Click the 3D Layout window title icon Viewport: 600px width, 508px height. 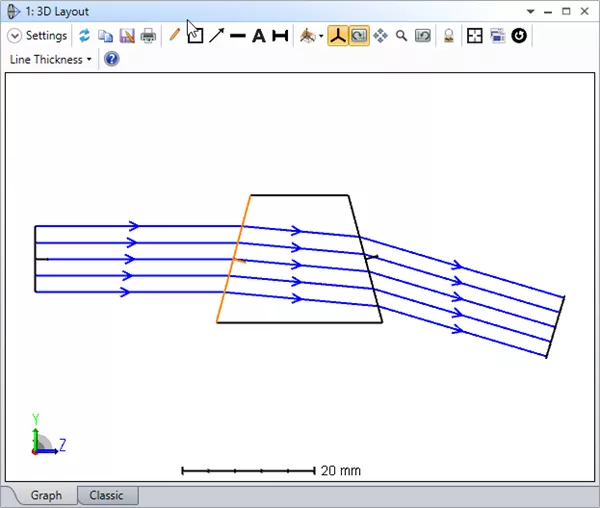pos(13,11)
